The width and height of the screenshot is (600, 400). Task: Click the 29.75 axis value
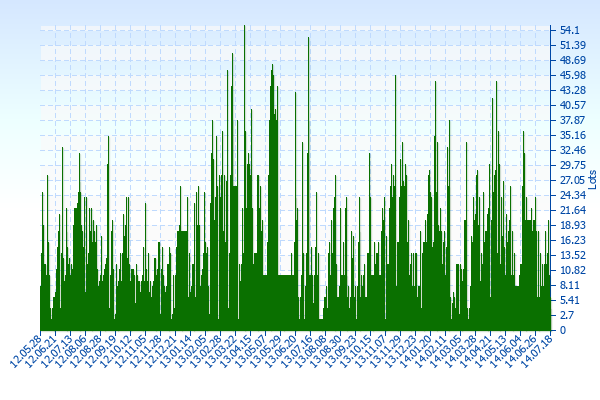573,165
